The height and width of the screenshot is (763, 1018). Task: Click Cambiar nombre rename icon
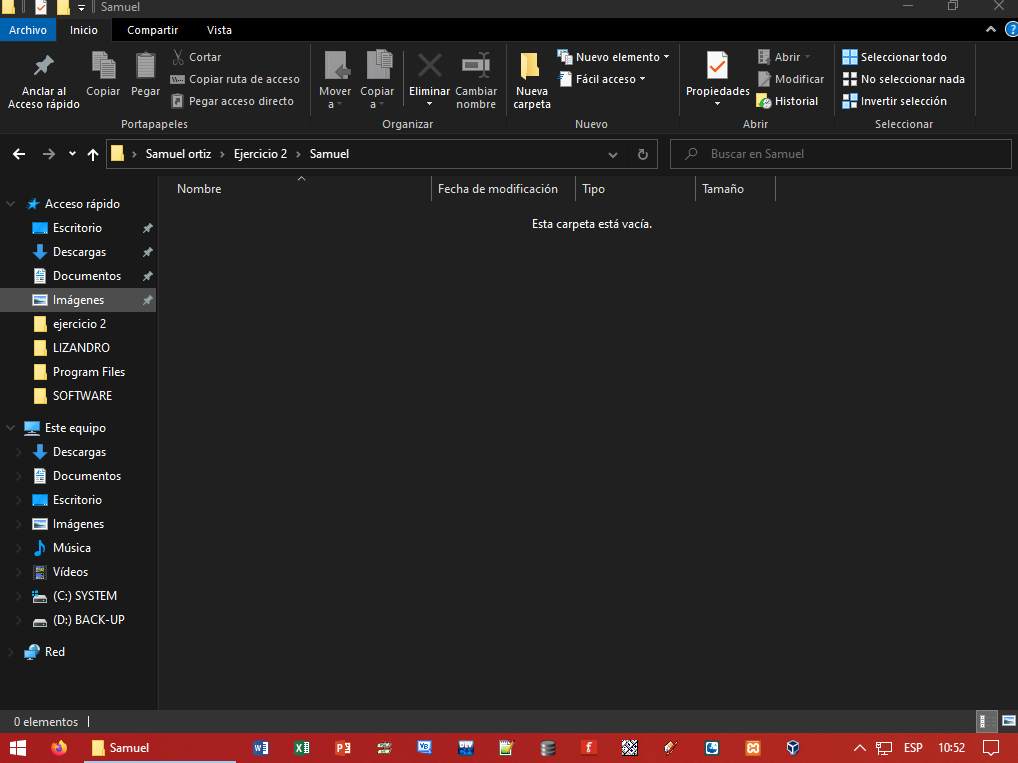tap(475, 66)
